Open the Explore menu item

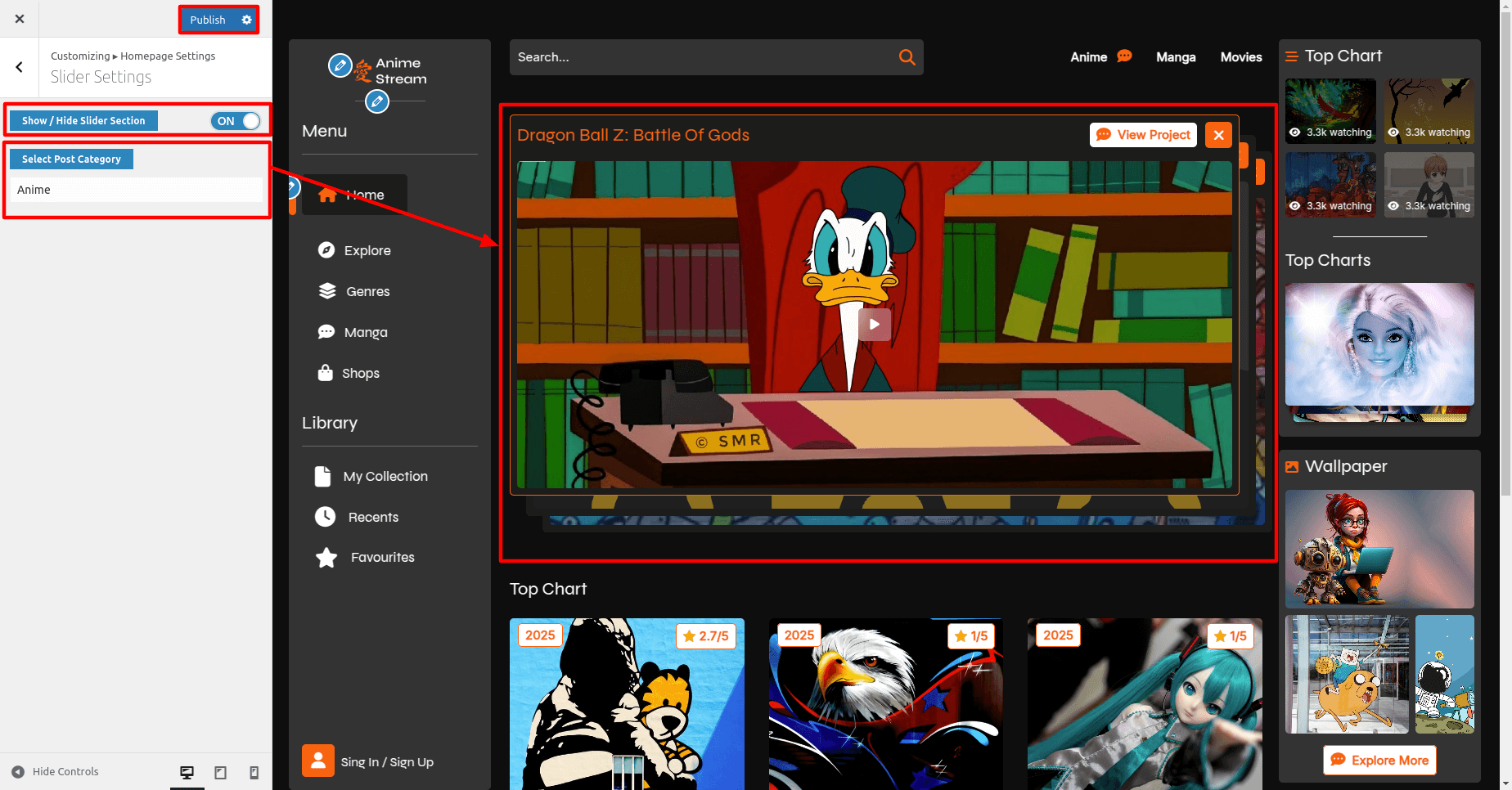(x=367, y=250)
